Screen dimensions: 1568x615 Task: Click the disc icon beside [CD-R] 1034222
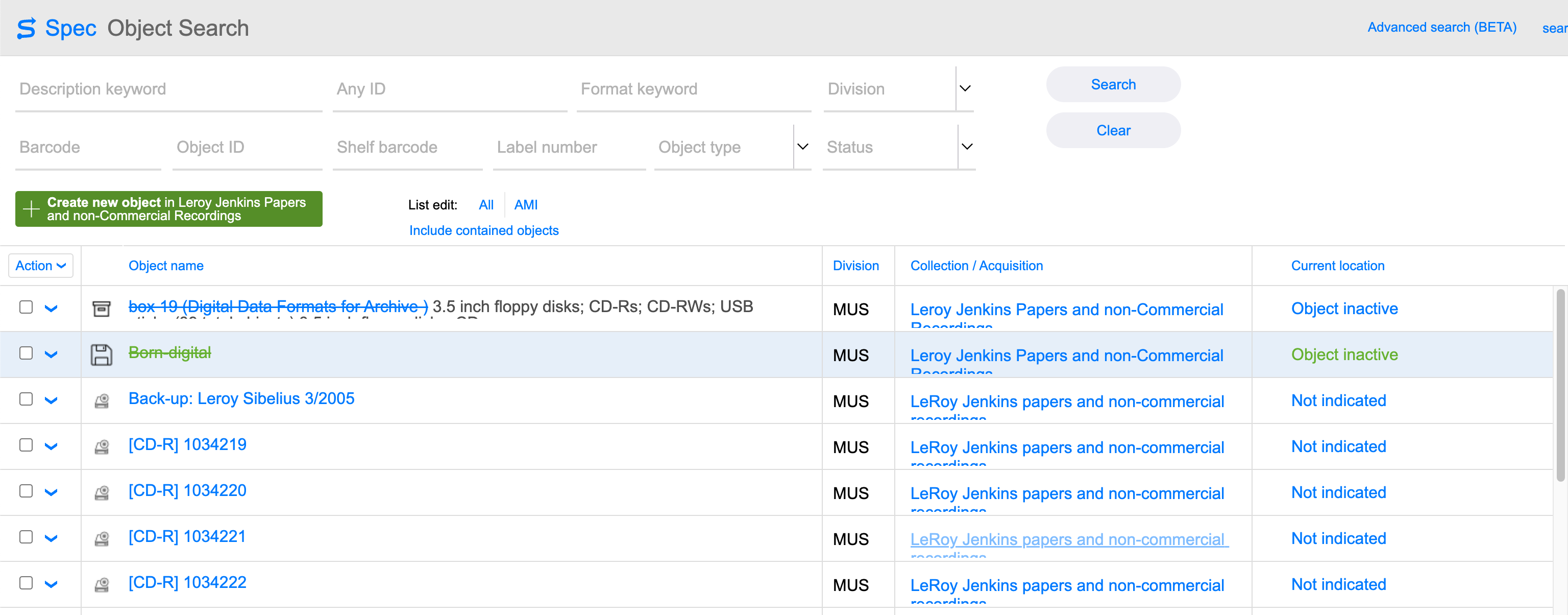click(102, 584)
